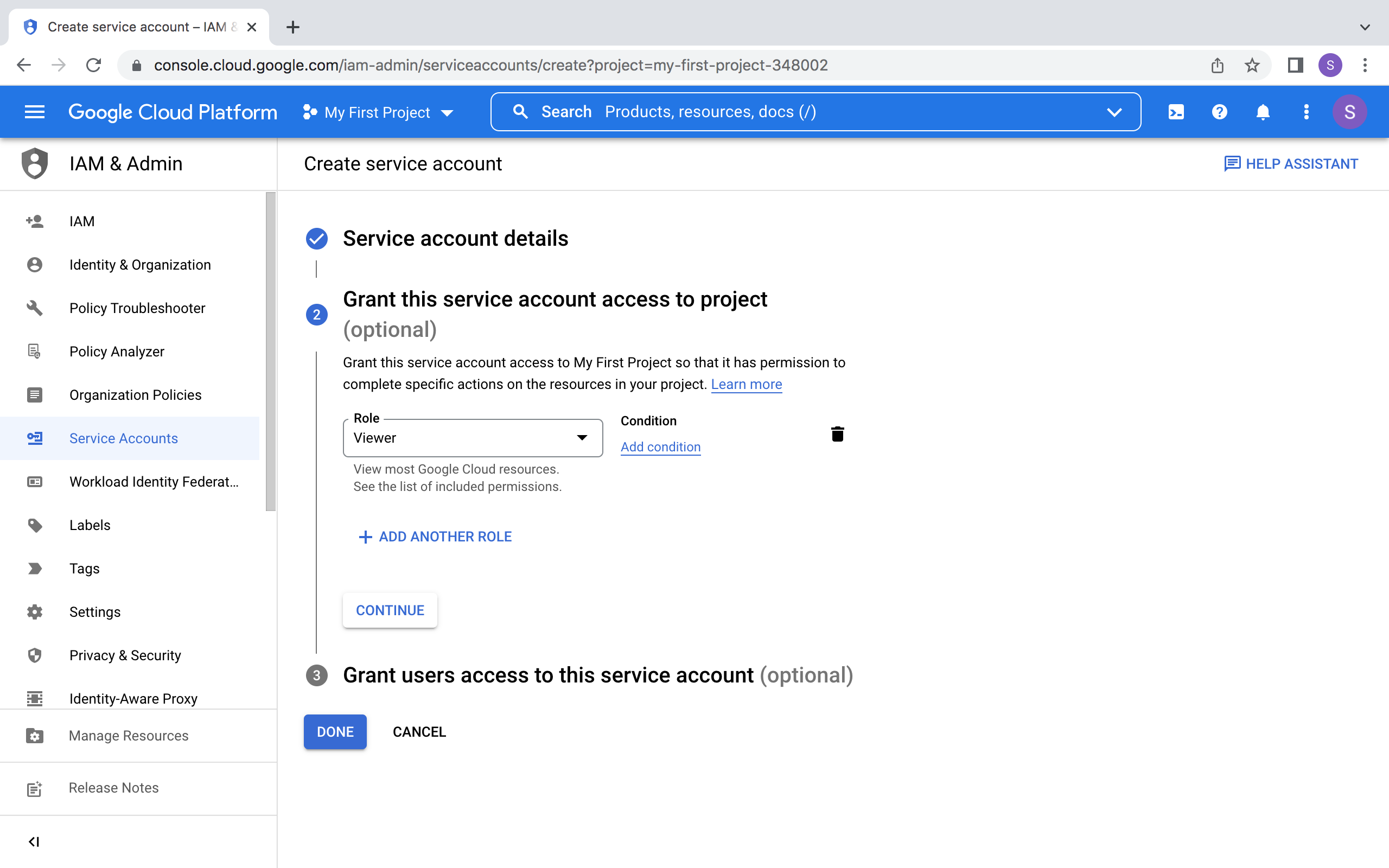1389x868 pixels.
Task: Expand Service account details completed step
Action: (x=455, y=238)
